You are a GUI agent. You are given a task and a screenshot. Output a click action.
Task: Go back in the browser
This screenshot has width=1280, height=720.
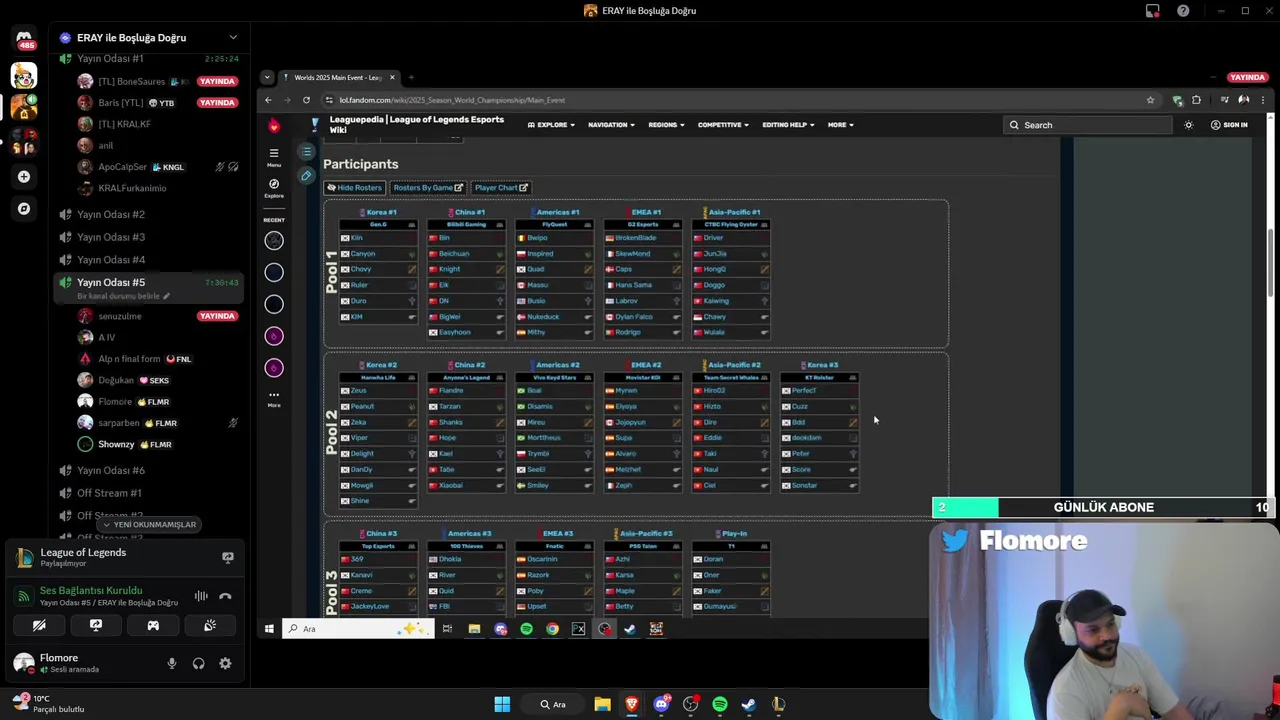tap(268, 100)
